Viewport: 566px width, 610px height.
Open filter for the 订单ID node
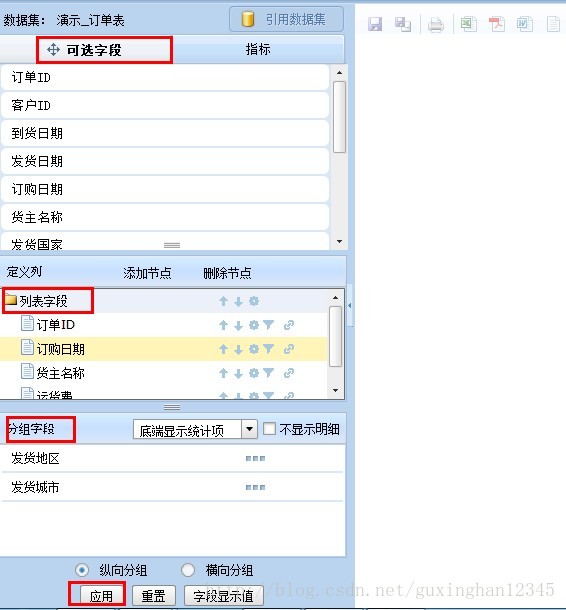(x=268, y=325)
